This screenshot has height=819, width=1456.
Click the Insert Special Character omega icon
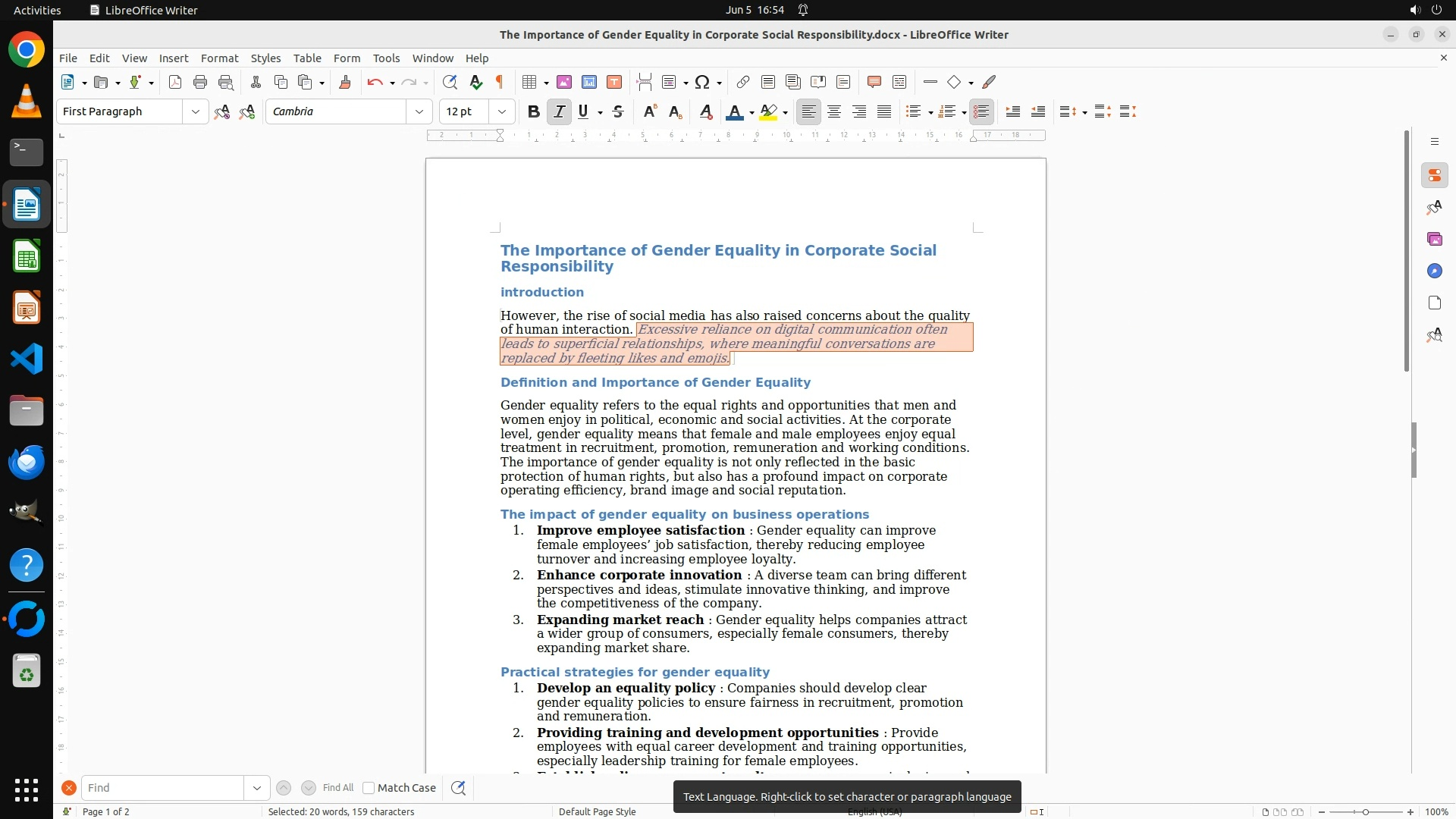click(x=702, y=82)
